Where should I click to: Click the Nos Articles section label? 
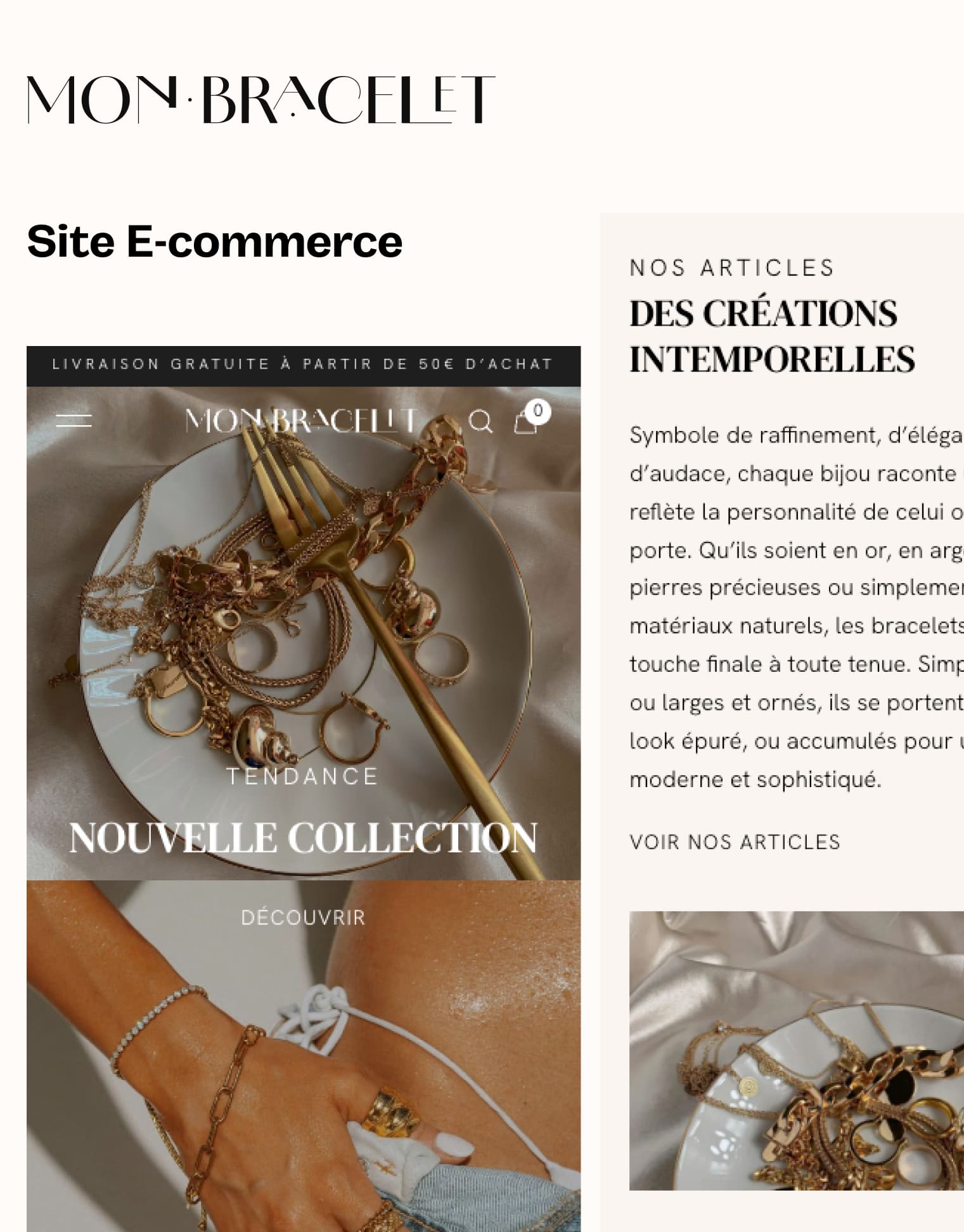[732, 268]
